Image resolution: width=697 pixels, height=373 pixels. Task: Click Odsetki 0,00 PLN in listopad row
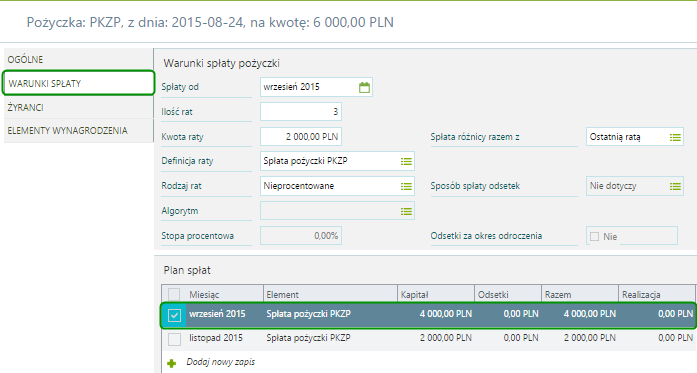tap(521, 338)
